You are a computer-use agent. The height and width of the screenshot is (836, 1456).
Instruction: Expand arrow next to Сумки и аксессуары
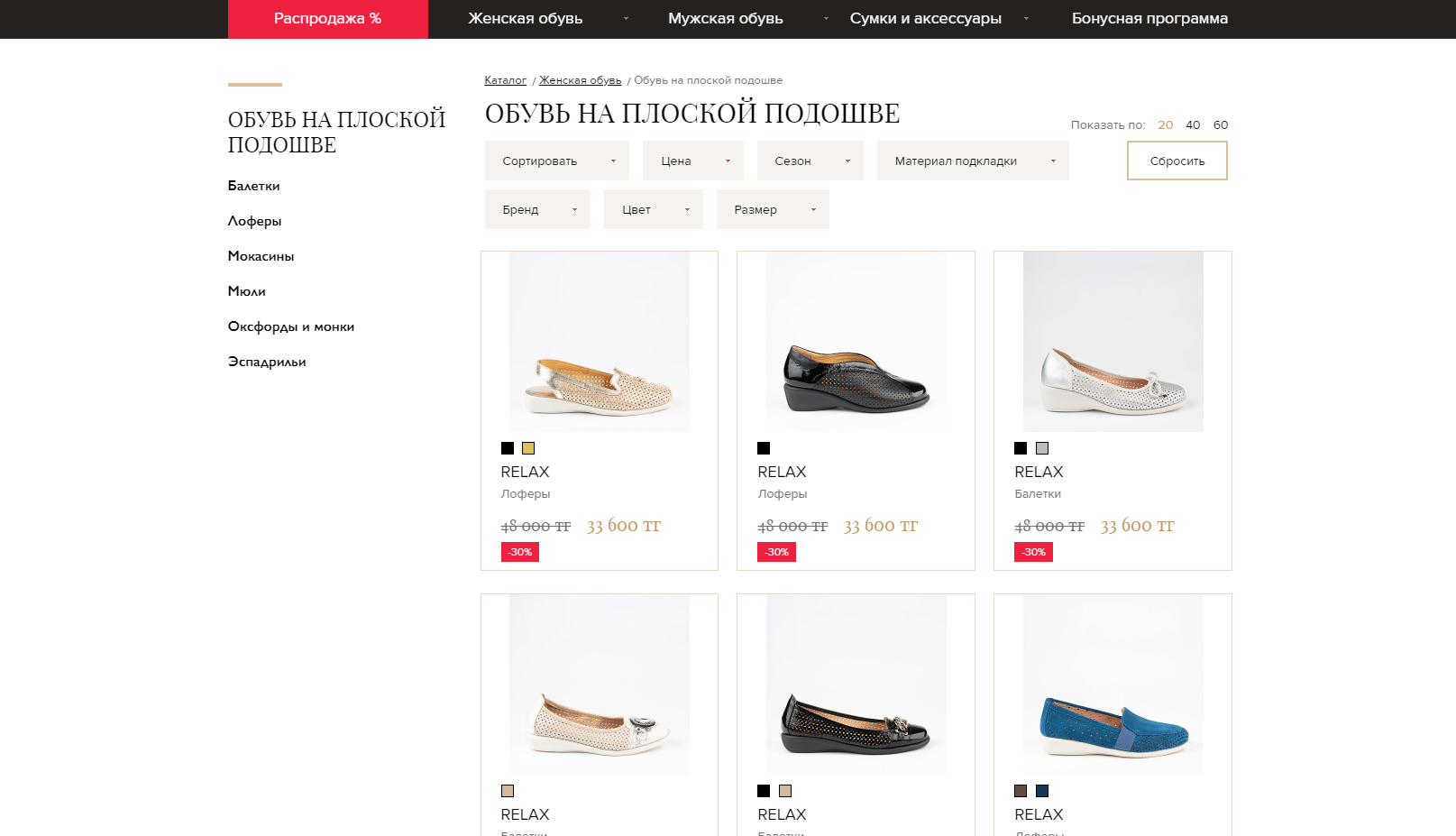point(1026,19)
